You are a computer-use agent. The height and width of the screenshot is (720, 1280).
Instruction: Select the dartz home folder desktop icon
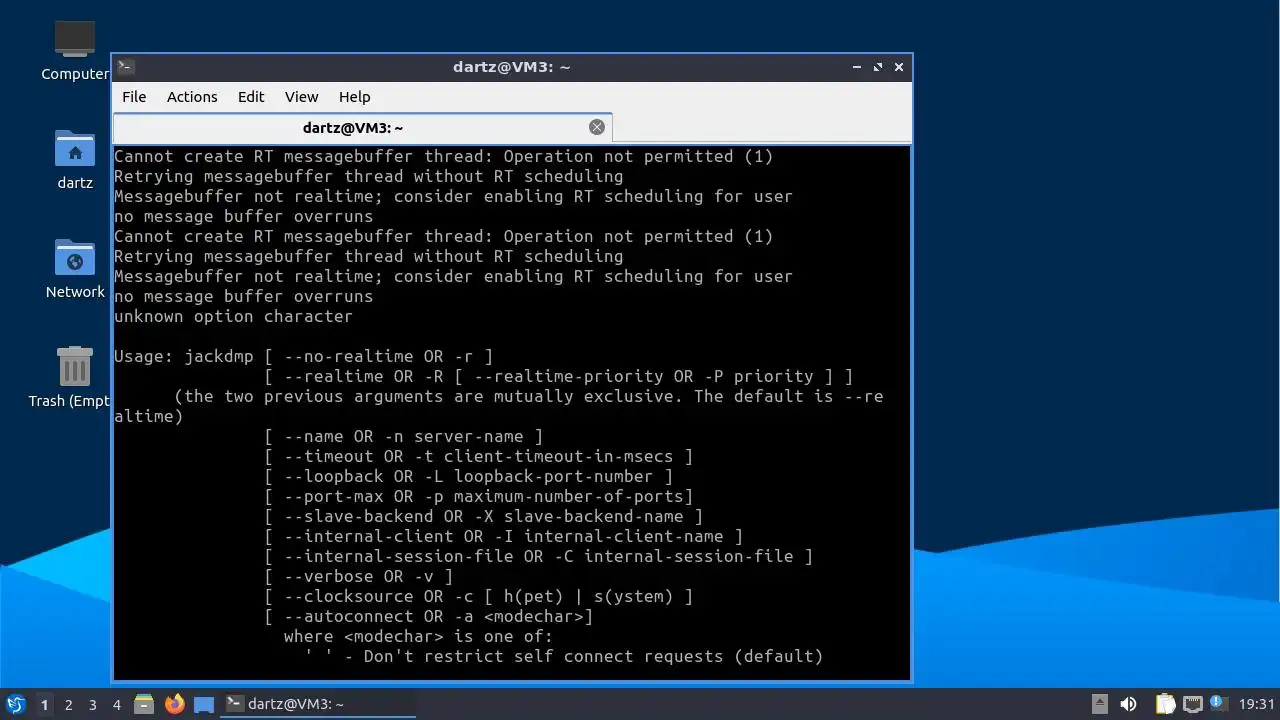pyautogui.click(x=75, y=160)
